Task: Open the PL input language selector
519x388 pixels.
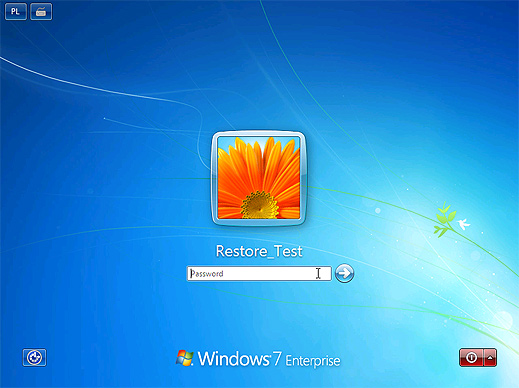Action: (x=16, y=12)
